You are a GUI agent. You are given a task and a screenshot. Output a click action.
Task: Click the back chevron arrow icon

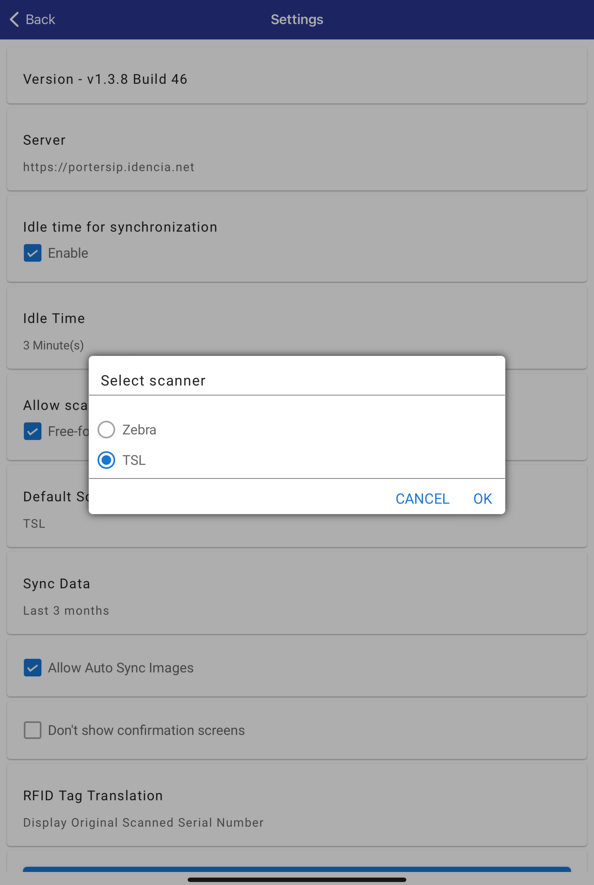pos(16,19)
